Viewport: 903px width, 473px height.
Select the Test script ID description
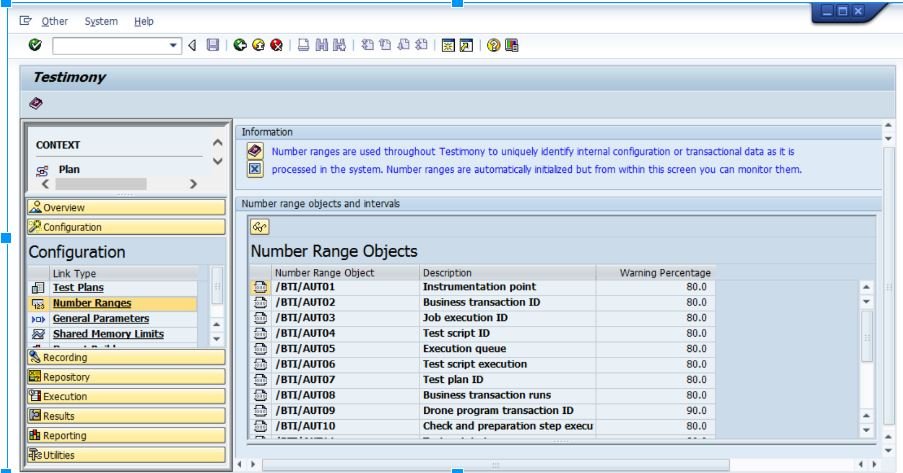[x=507, y=334]
